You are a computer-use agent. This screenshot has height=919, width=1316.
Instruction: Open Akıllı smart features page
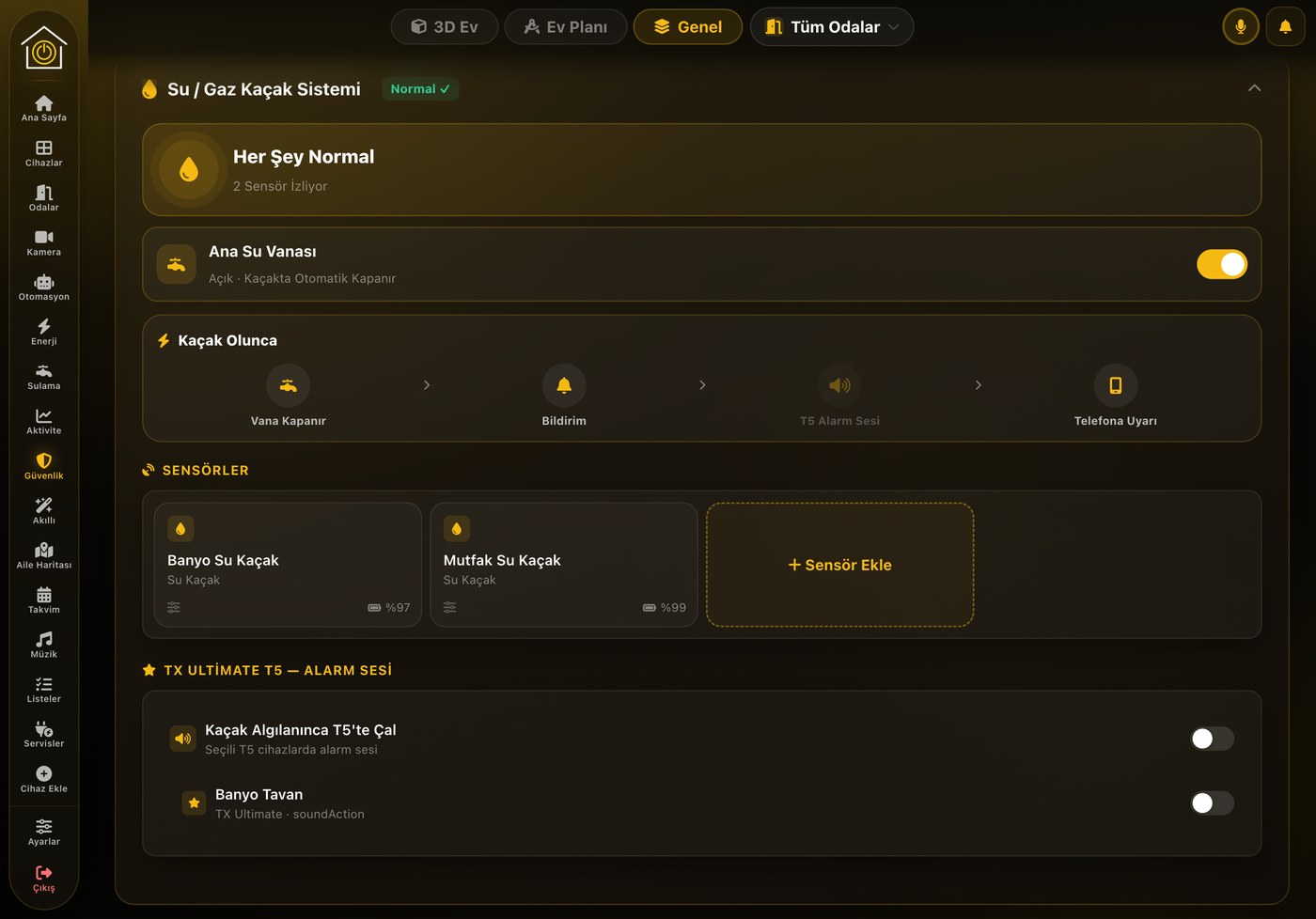pyautogui.click(x=43, y=510)
